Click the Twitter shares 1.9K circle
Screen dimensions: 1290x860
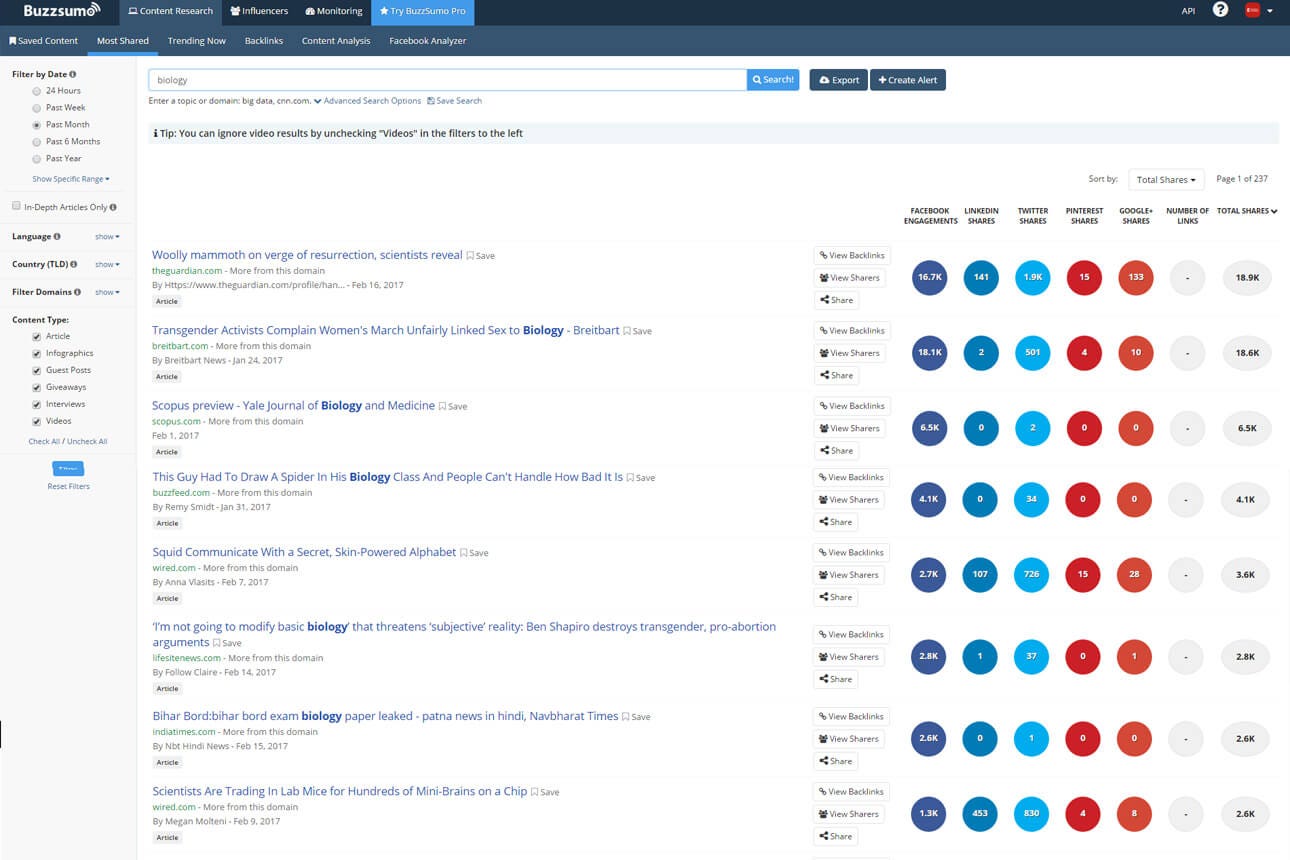1032,277
